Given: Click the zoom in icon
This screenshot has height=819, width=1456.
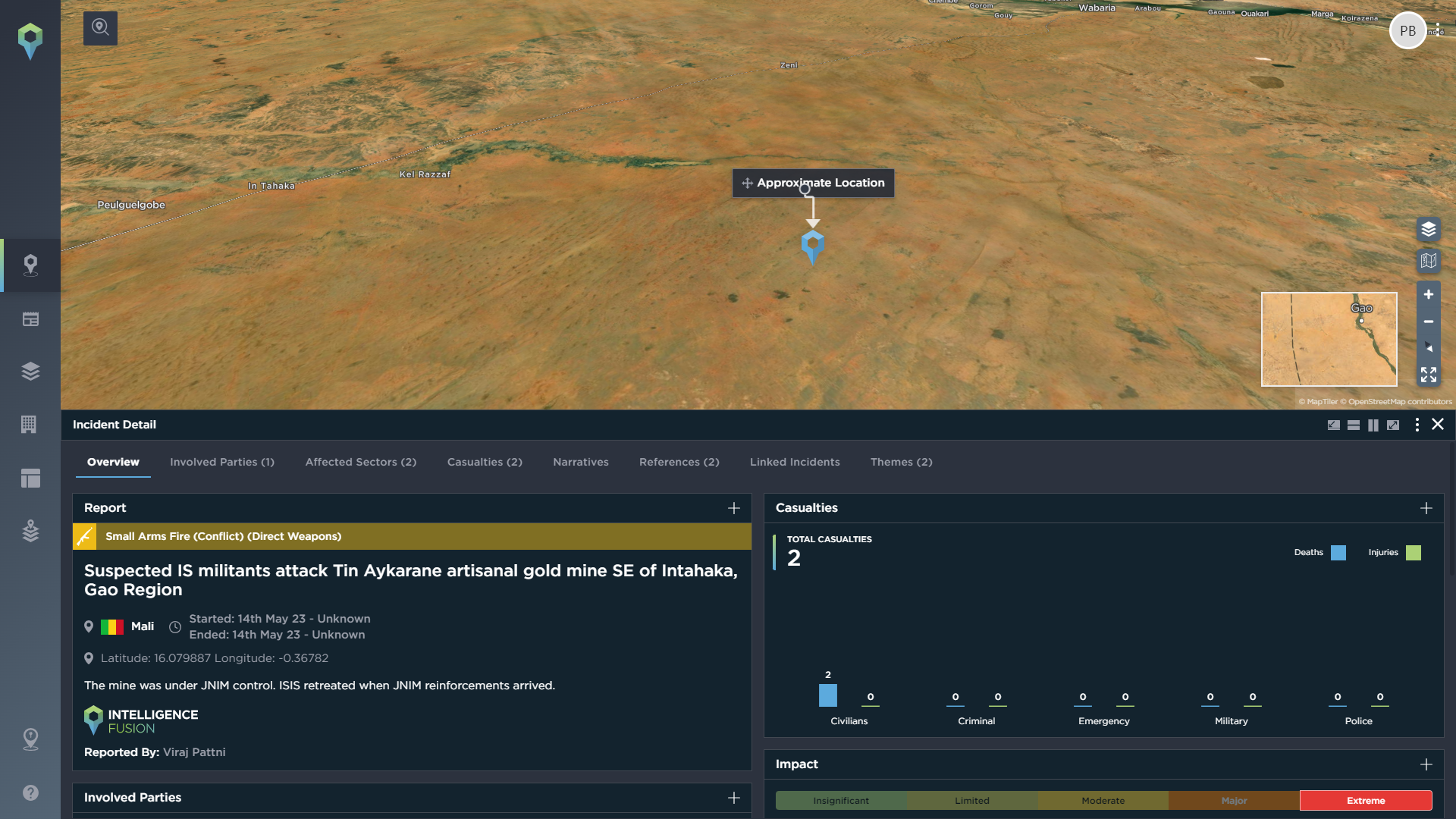Looking at the screenshot, I should (x=1429, y=294).
